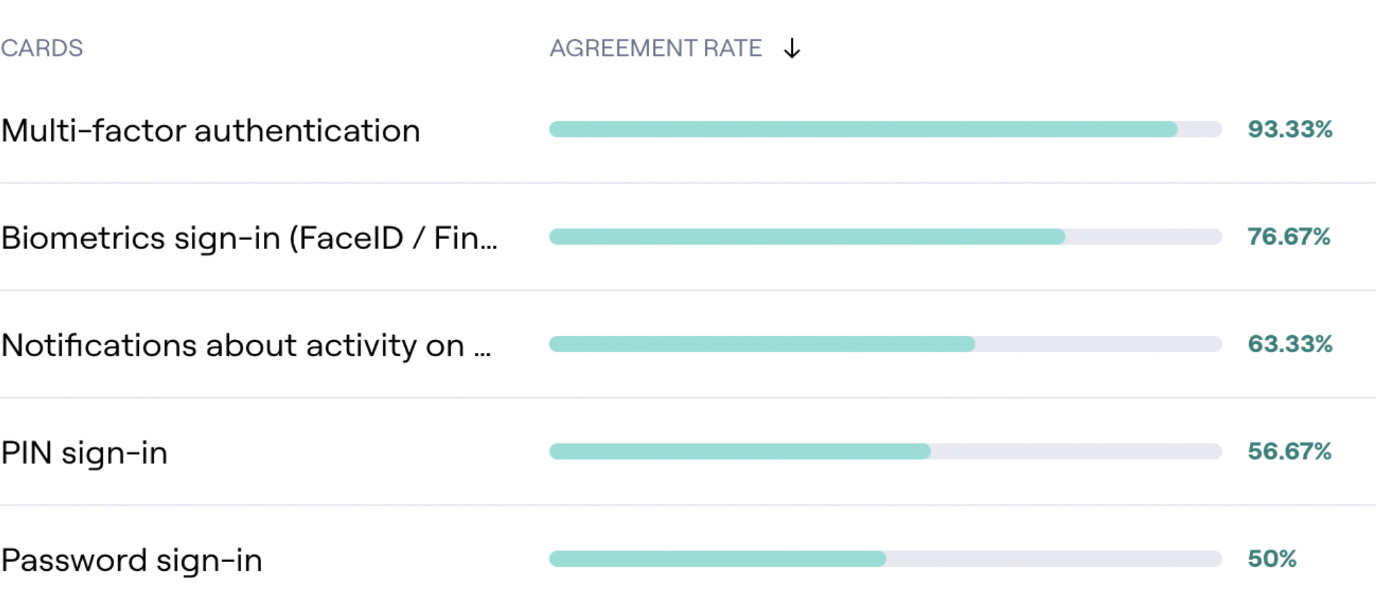1376x608 pixels.
Task: Select the 76.67% agreement value
Action: tap(1289, 237)
